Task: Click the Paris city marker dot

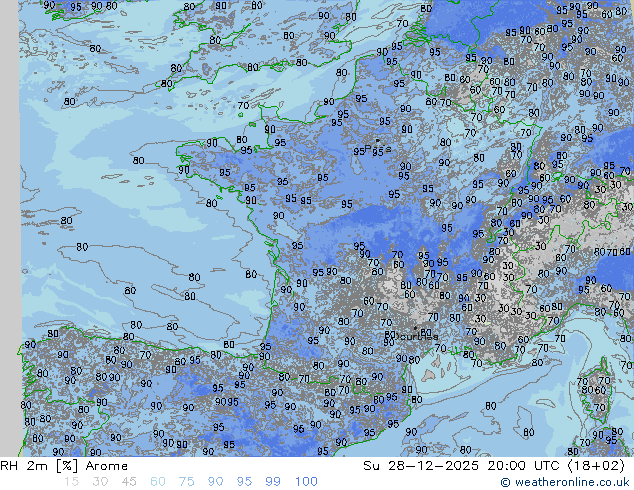Action: pyautogui.click(x=378, y=140)
